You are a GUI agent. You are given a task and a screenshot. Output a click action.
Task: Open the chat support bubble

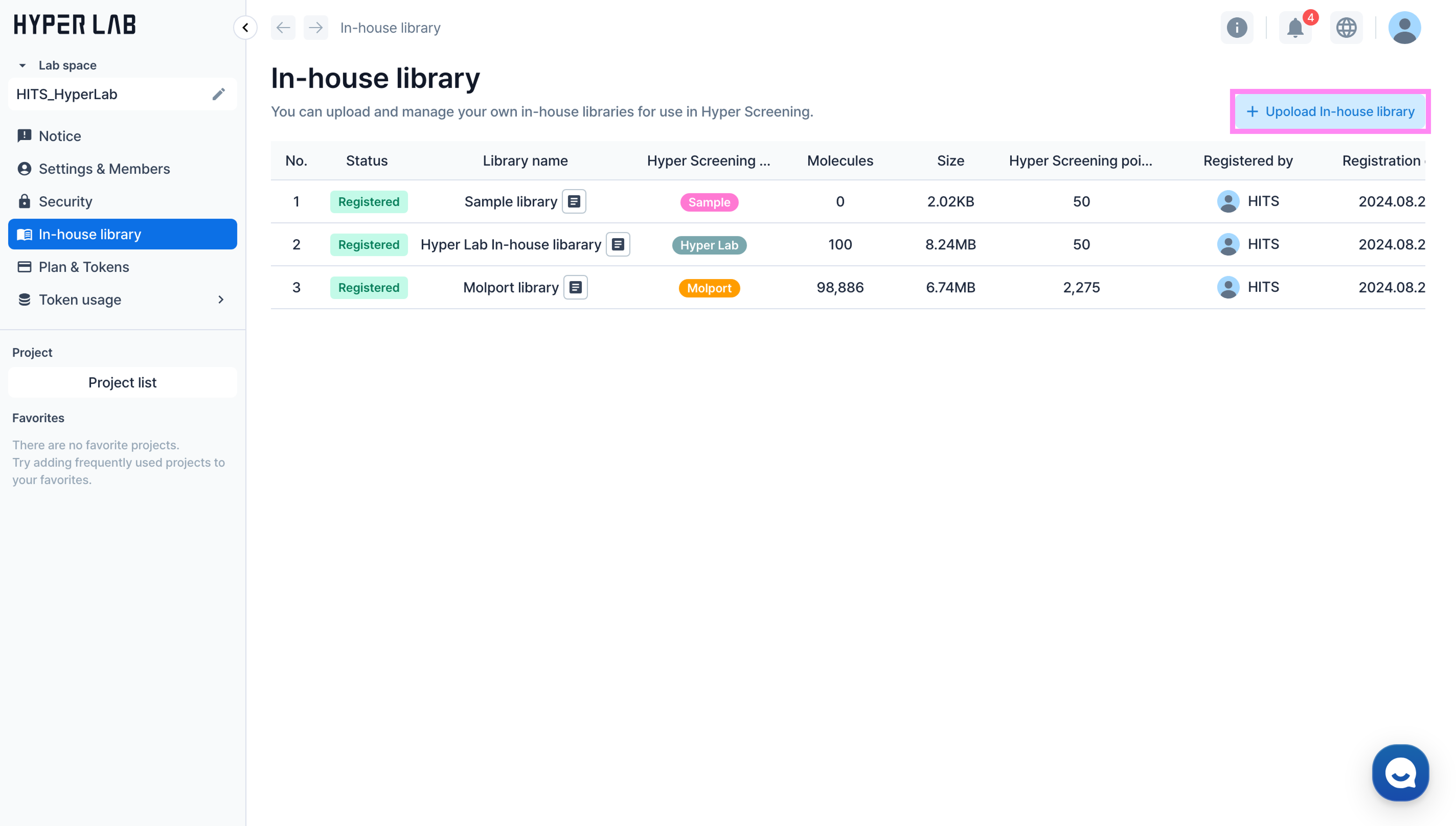coord(1400,773)
